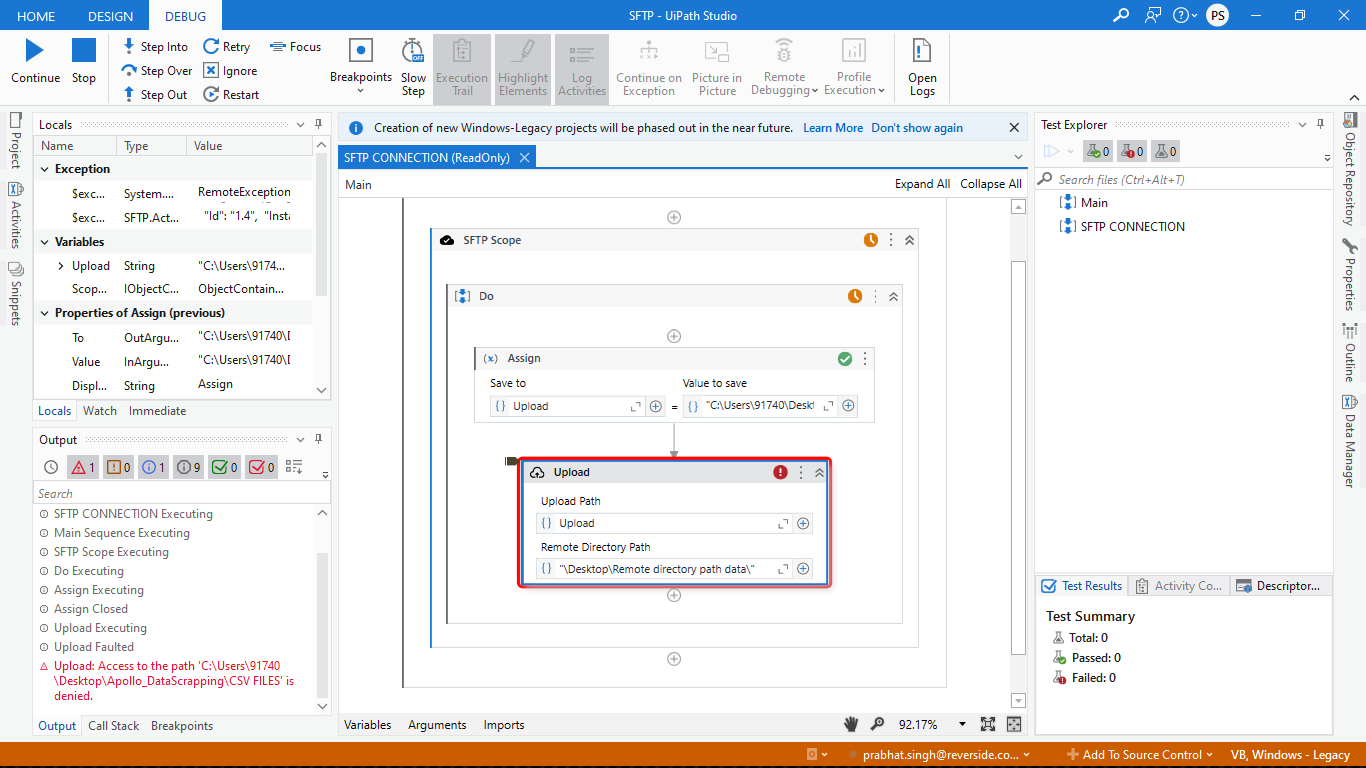Toggle the Focus debugging mode

click(x=295, y=46)
